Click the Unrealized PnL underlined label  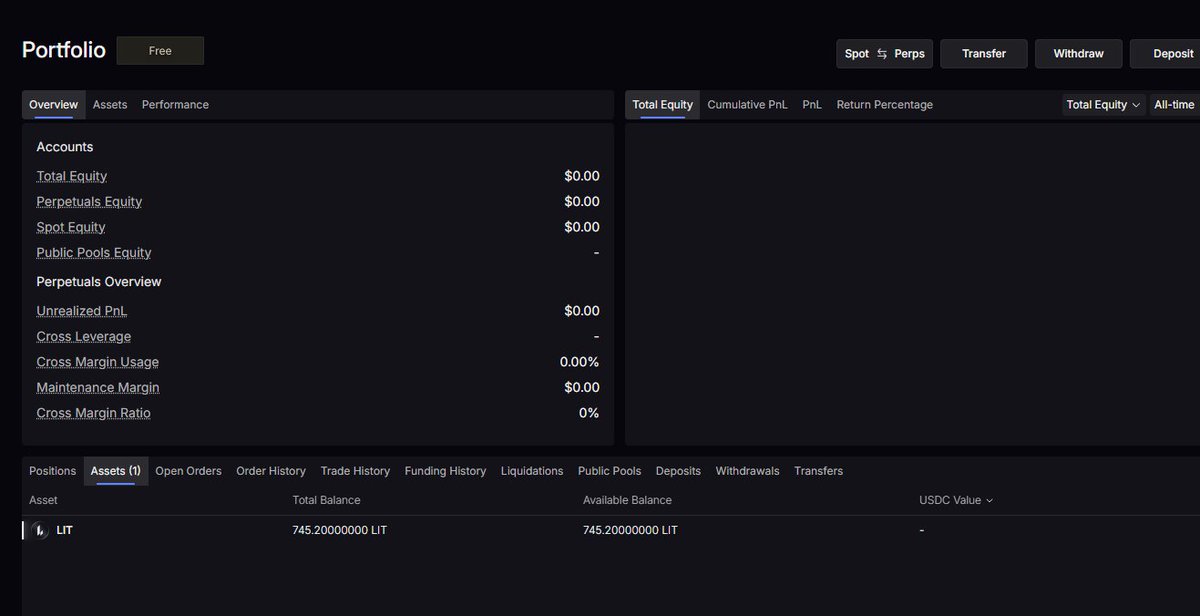[x=81, y=310]
